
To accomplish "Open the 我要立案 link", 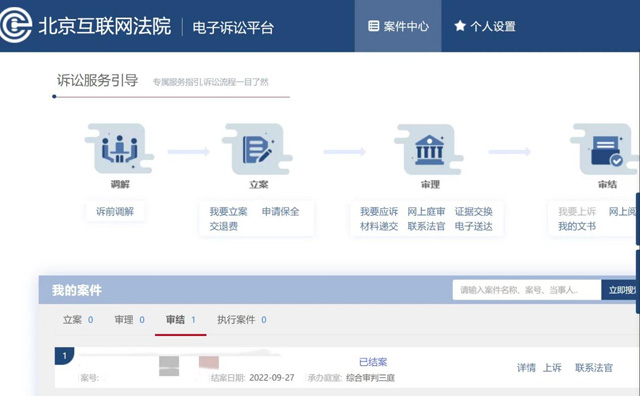I will click(229, 211).
